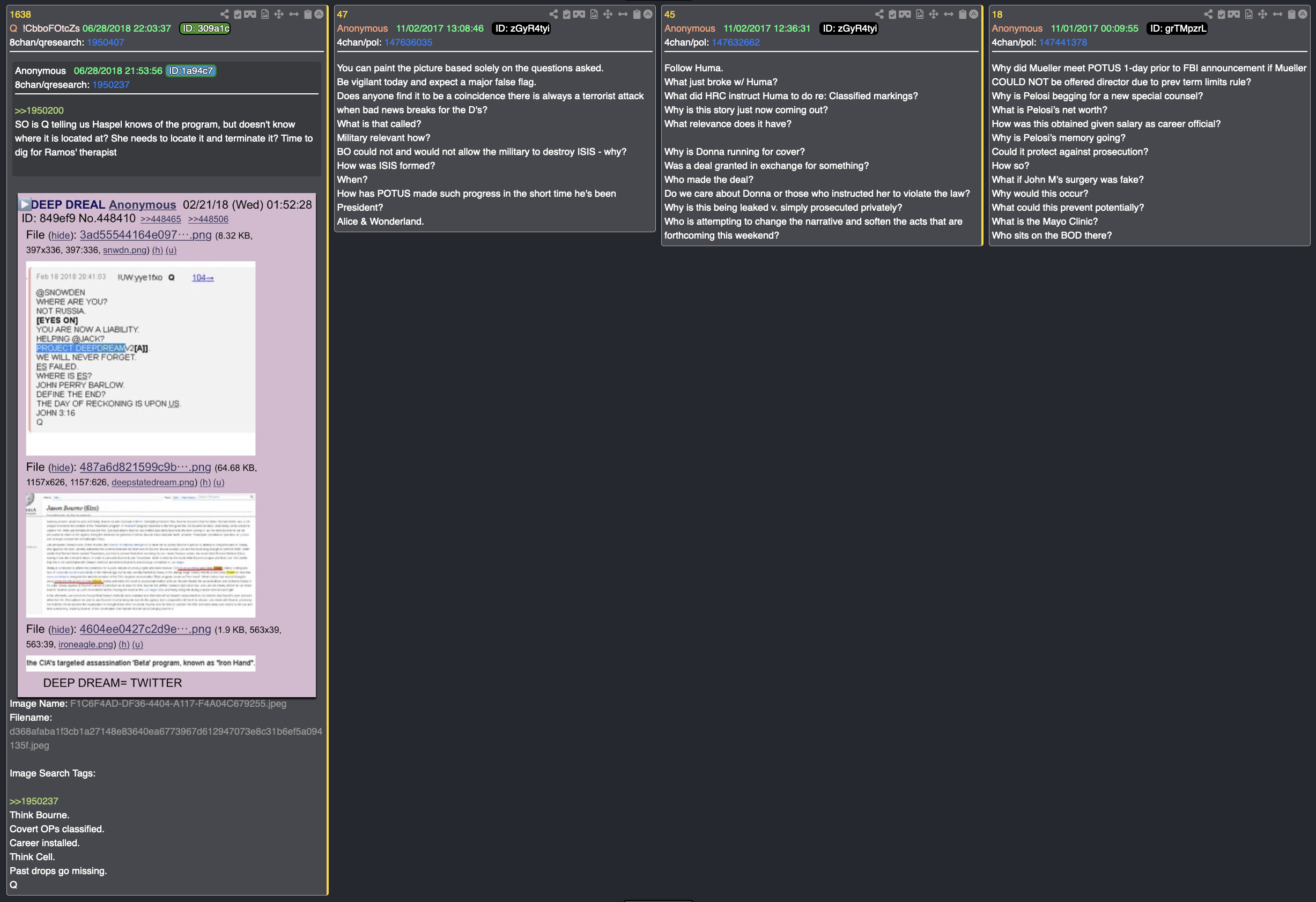The height and width of the screenshot is (902, 1316).
Task: Click the image file icon on post 45
Action: pos(920,14)
